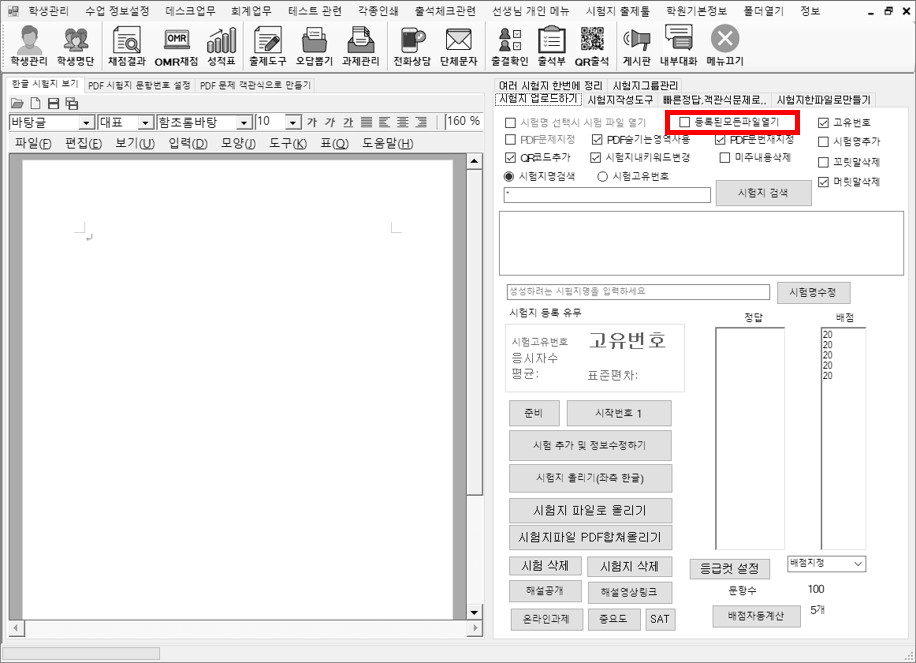Image resolution: width=916 pixels, height=663 pixels.
Task: Open the 단체문자 group message icon
Action: [459, 46]
